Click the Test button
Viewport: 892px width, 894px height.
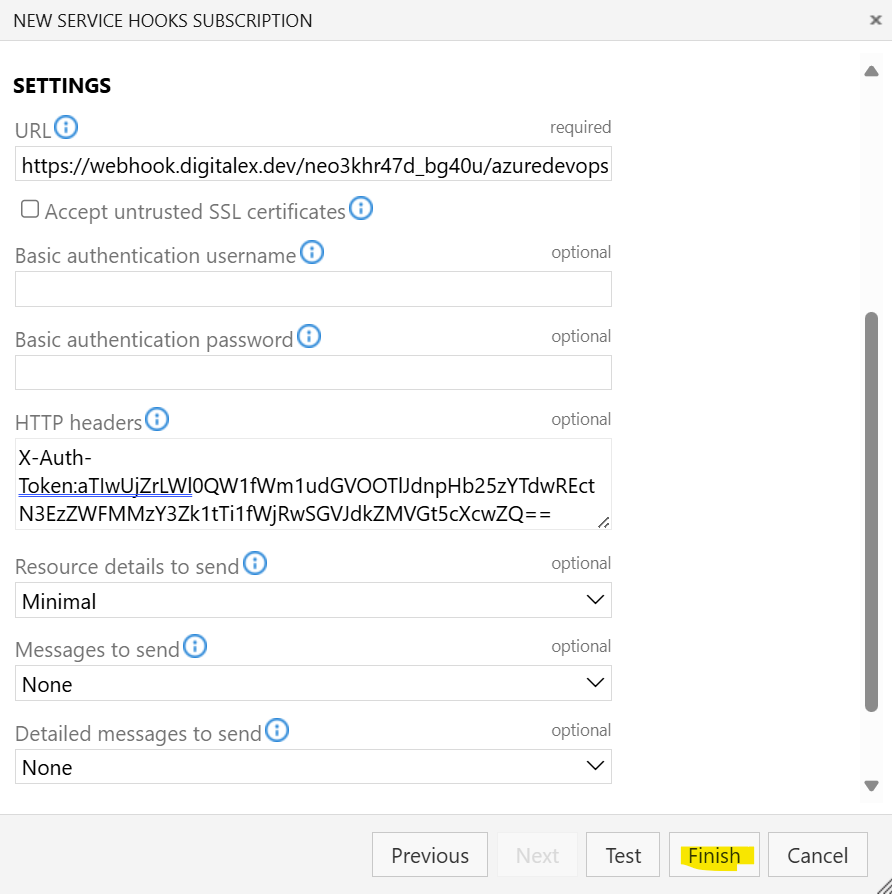pos(623,855)
